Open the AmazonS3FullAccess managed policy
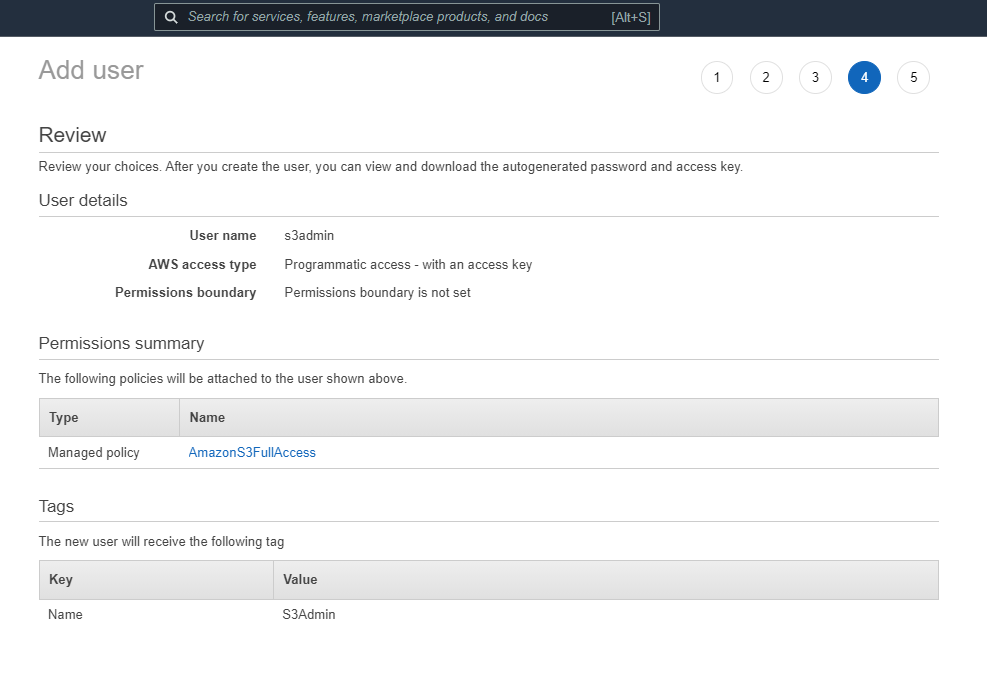Screen dimensions: 987x683 tap(252, 452)
